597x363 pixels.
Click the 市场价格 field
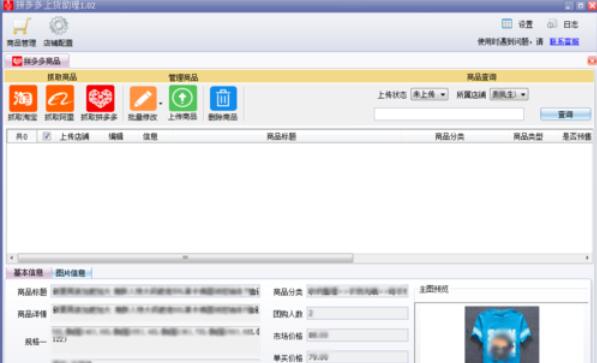(357, 336)
